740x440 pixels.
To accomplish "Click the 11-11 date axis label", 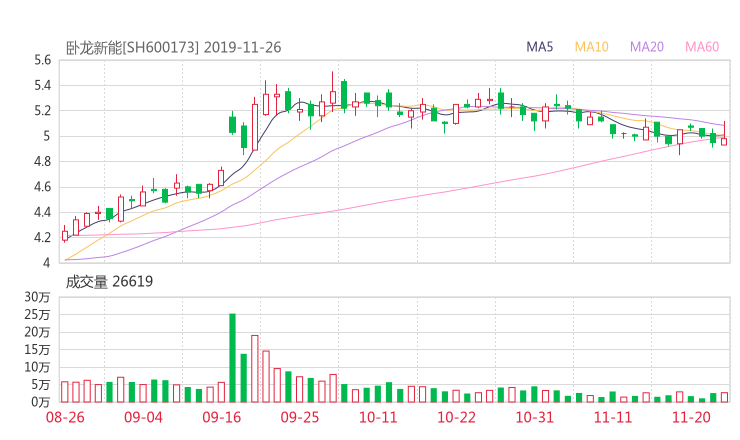I will pos(613,417).
